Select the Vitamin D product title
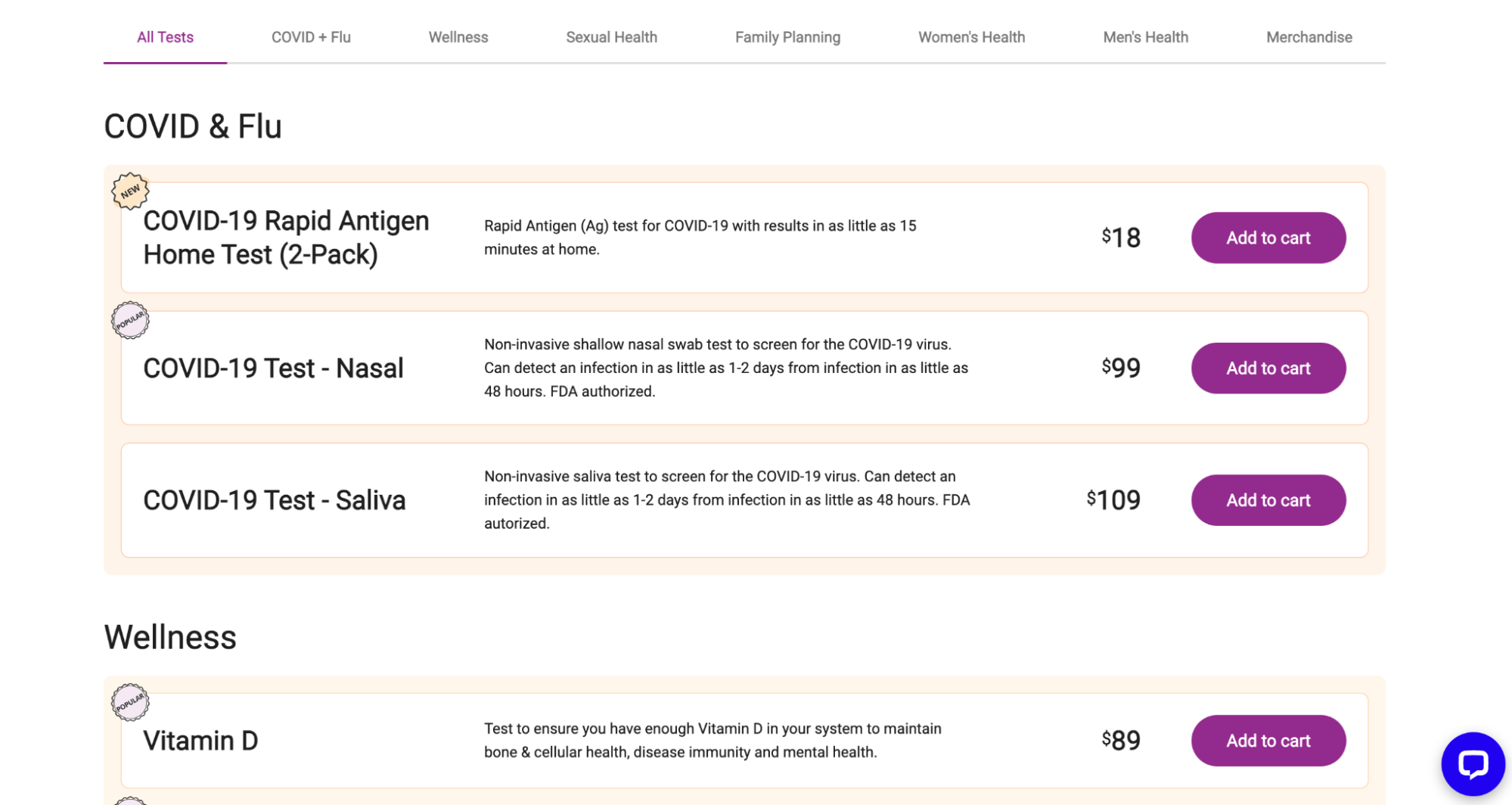The width and height of the screenshot is (1512, 805). click(x=200, y=740)
